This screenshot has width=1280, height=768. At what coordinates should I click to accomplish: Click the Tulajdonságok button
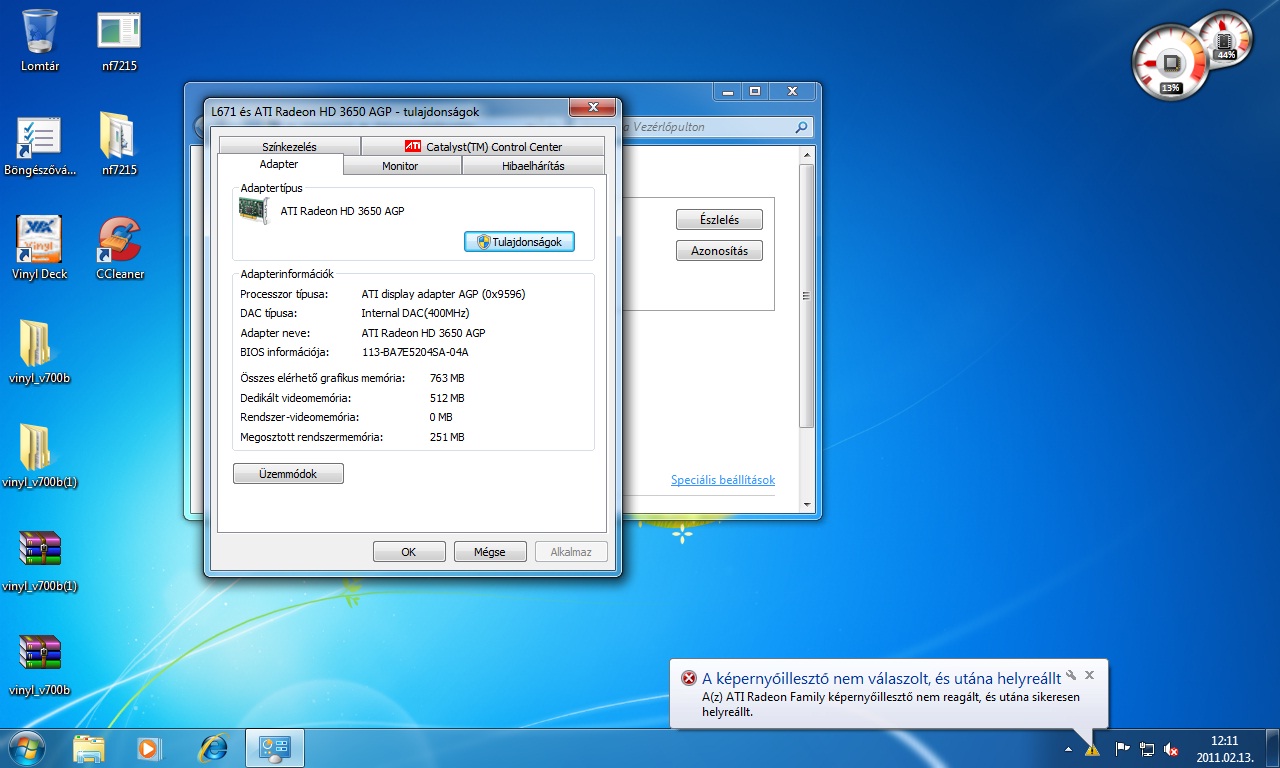519,242
